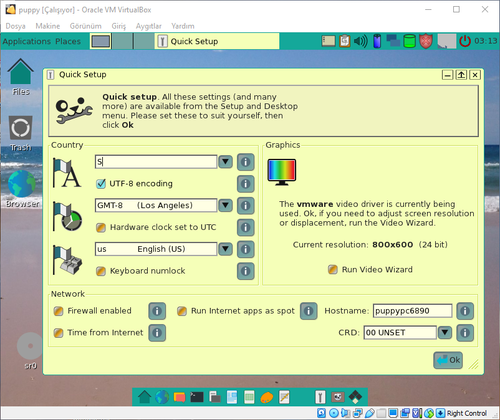Open the spreadsheet icon in dock
The width and height of the screenshot is (500, 420).
click(x=249, y=397)
